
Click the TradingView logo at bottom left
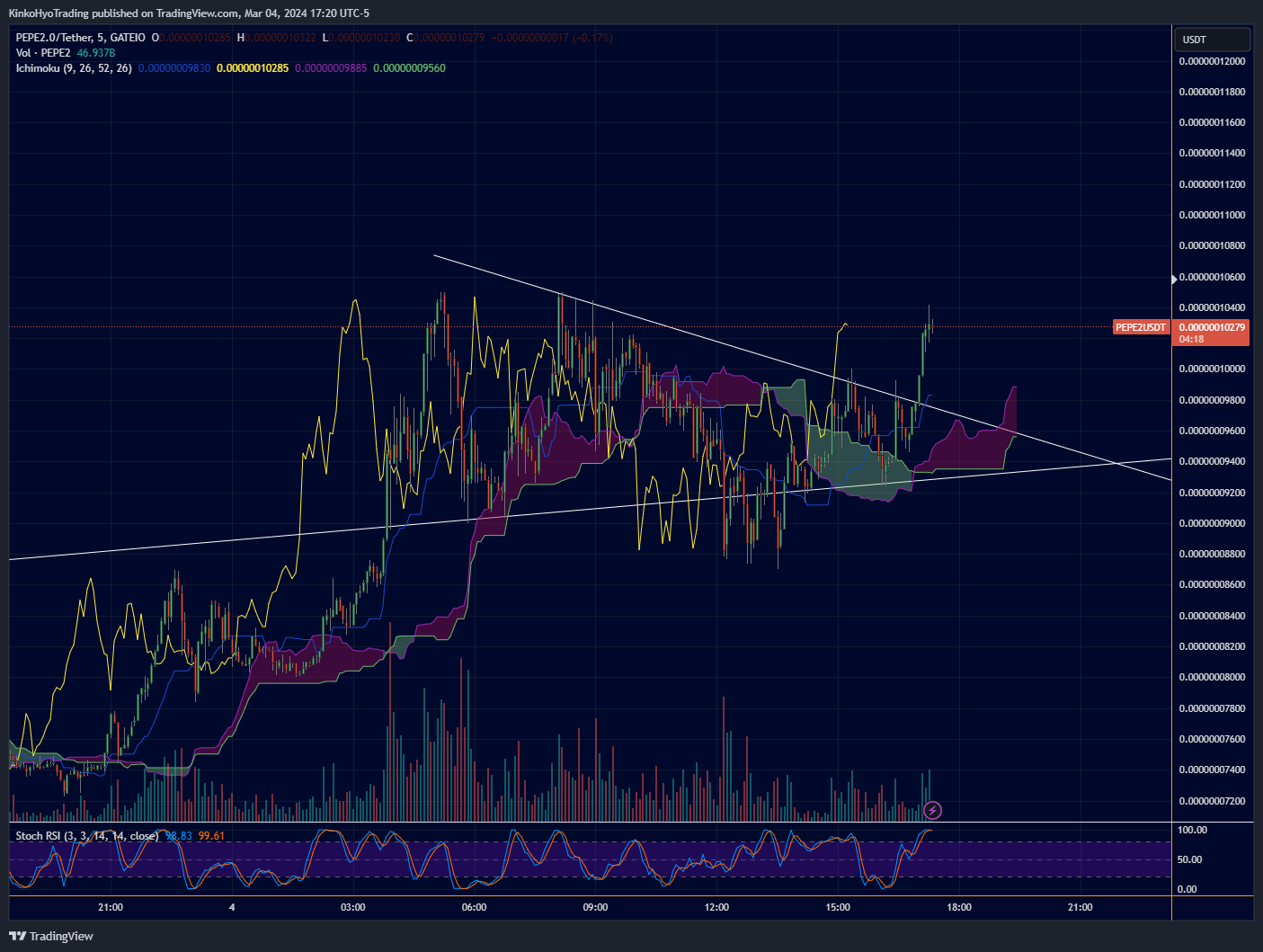51,936
